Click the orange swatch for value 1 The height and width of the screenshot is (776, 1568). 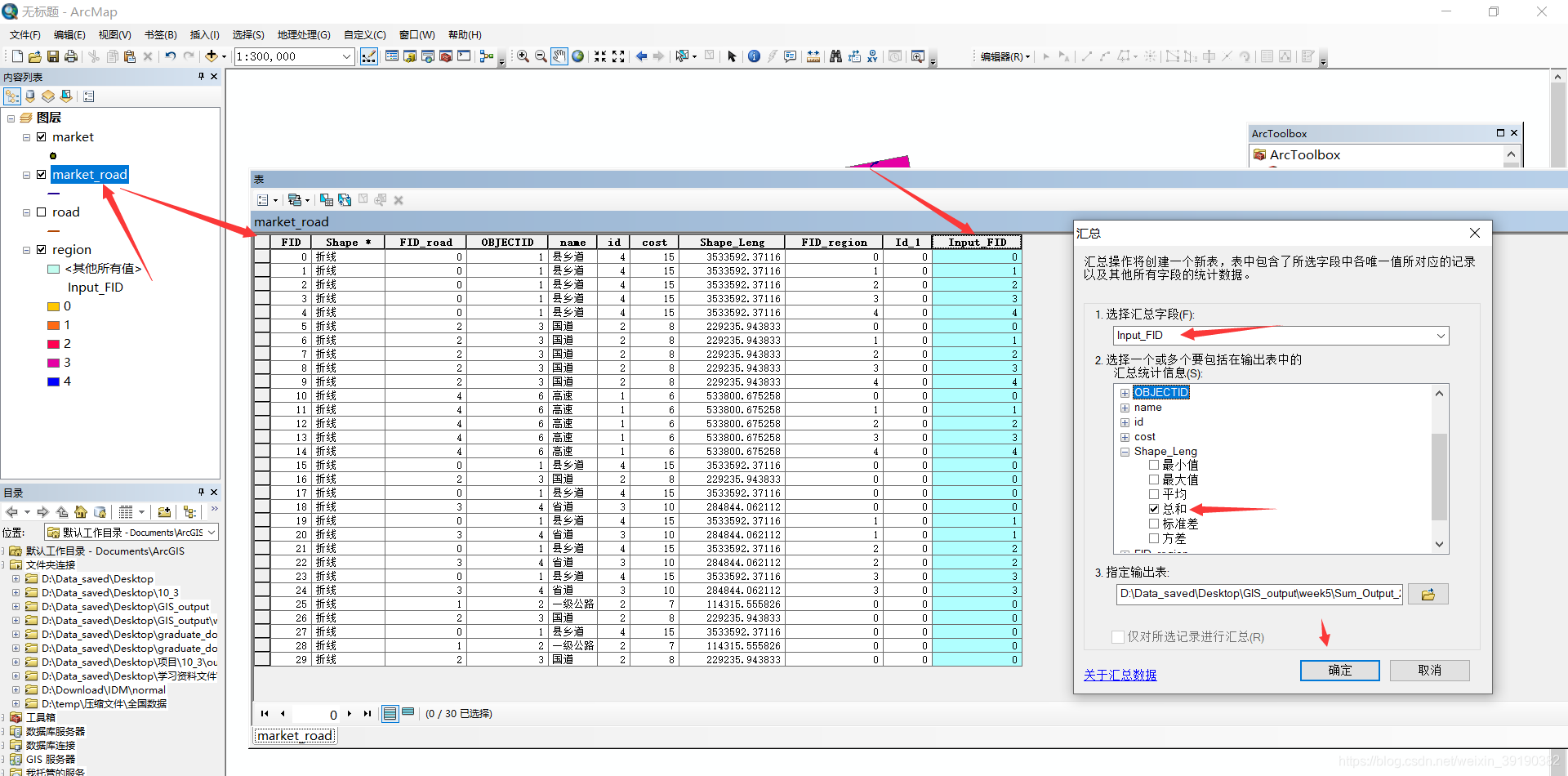[x=53, y=325]
